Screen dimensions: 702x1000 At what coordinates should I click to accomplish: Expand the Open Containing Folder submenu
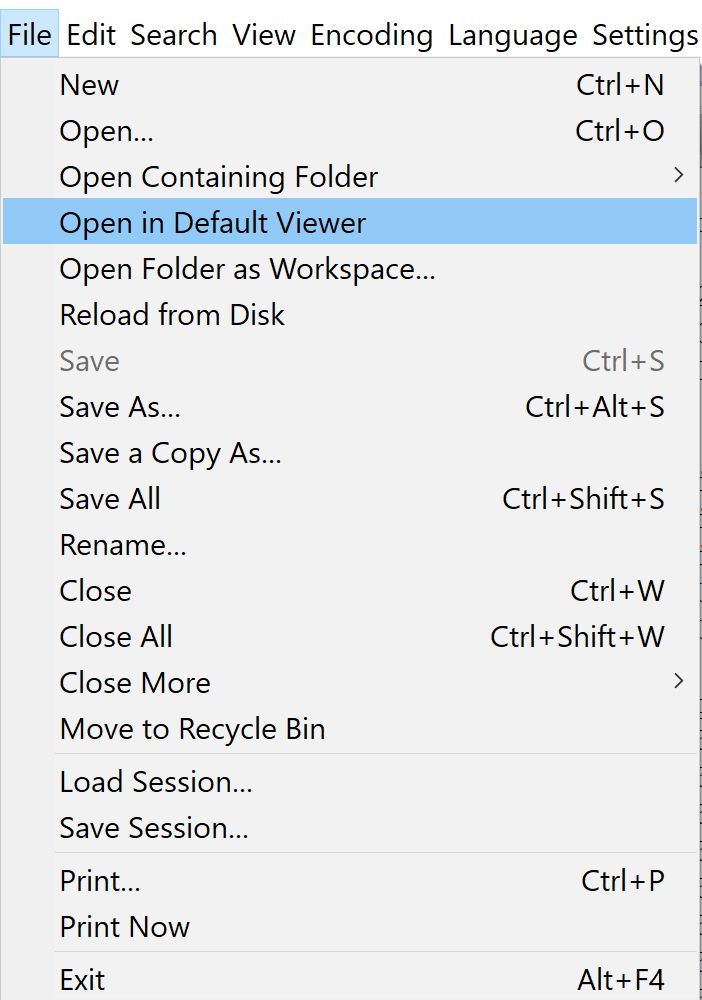pyautogui.click(x=219, y=177)
